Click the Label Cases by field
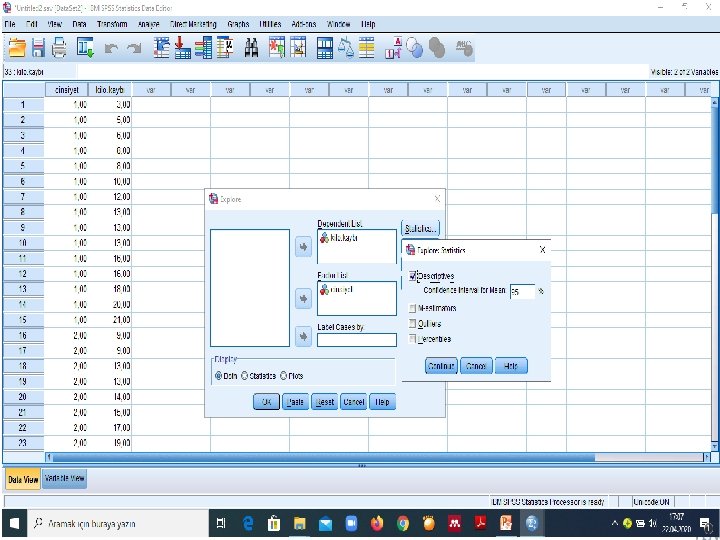The height and width of the screenshot is (540, 720). [357, 340]
